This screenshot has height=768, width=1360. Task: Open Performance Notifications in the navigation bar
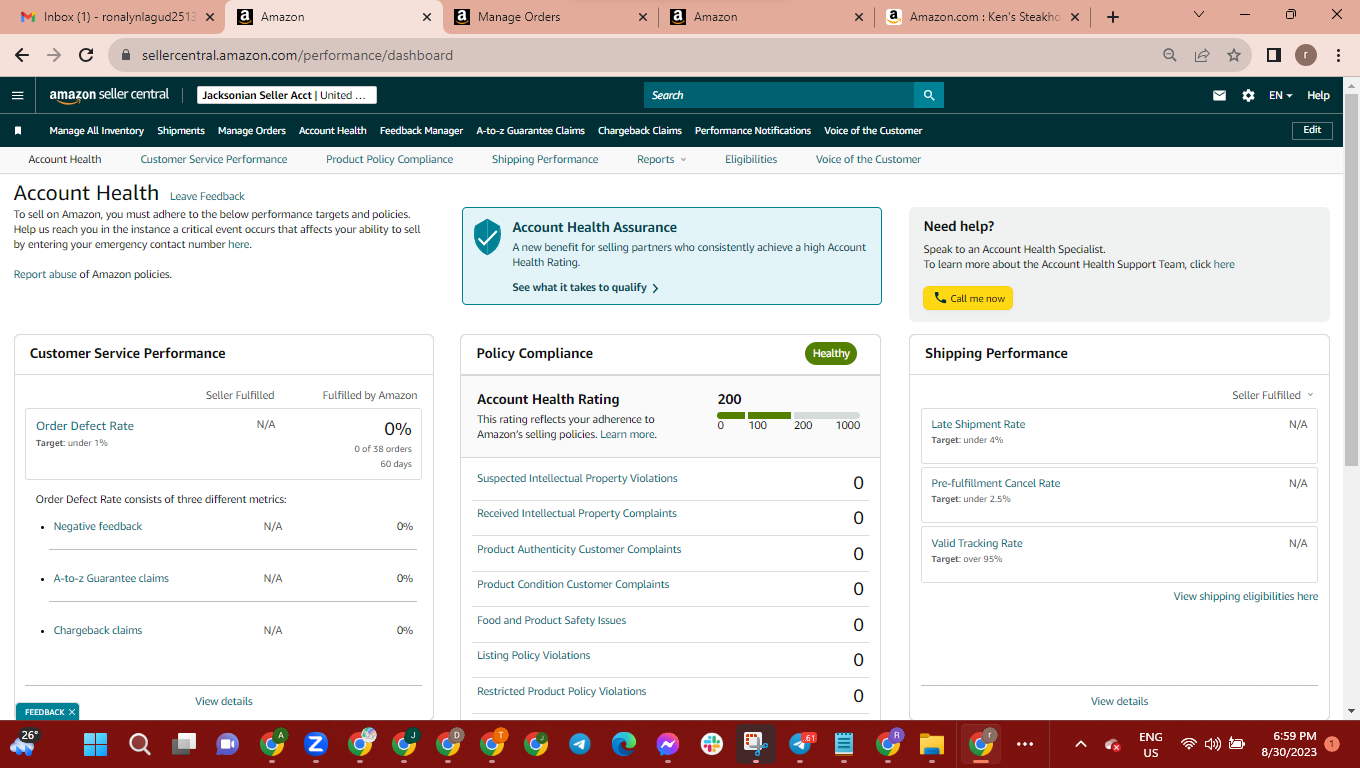tap(753, 130)
